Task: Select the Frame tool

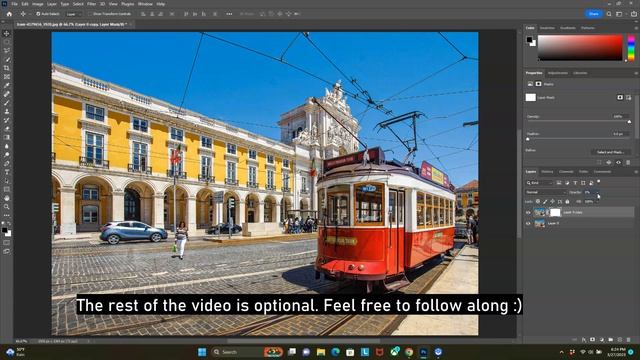Action: [x=7, y=77]
